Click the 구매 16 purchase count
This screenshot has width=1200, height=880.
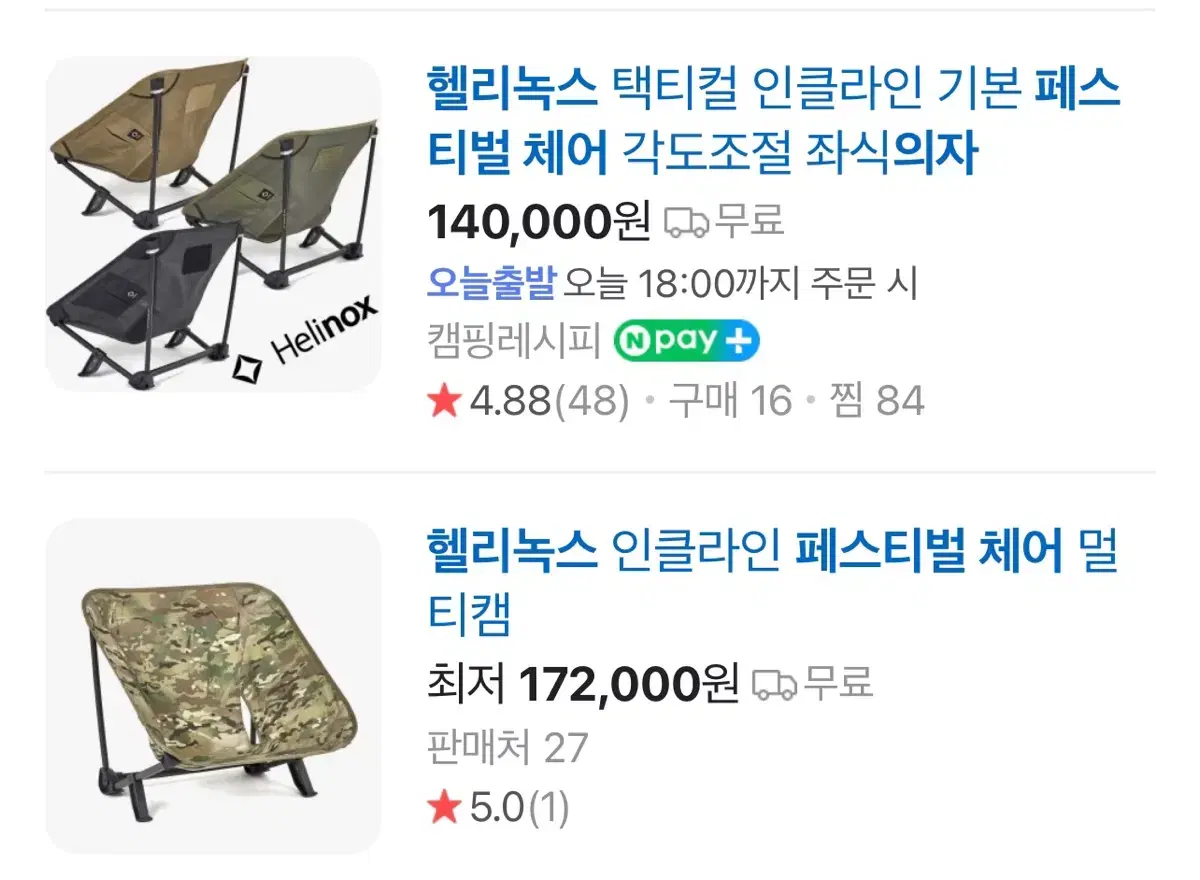point(730,402)
